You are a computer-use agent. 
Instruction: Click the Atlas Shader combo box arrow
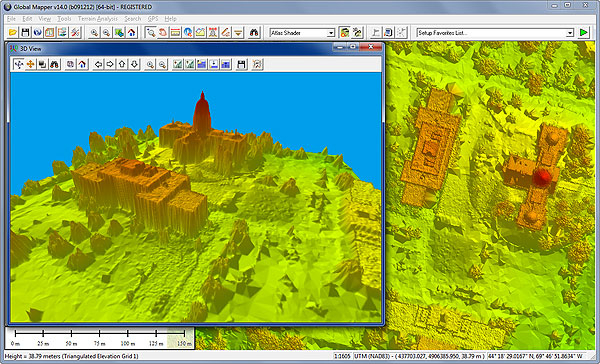331,33
